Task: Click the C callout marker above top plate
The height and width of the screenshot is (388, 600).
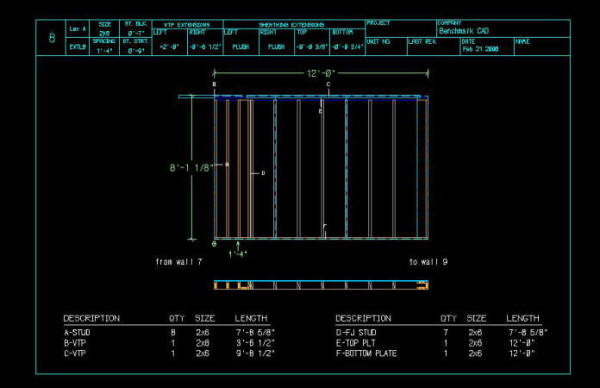Action: point(328,84)
